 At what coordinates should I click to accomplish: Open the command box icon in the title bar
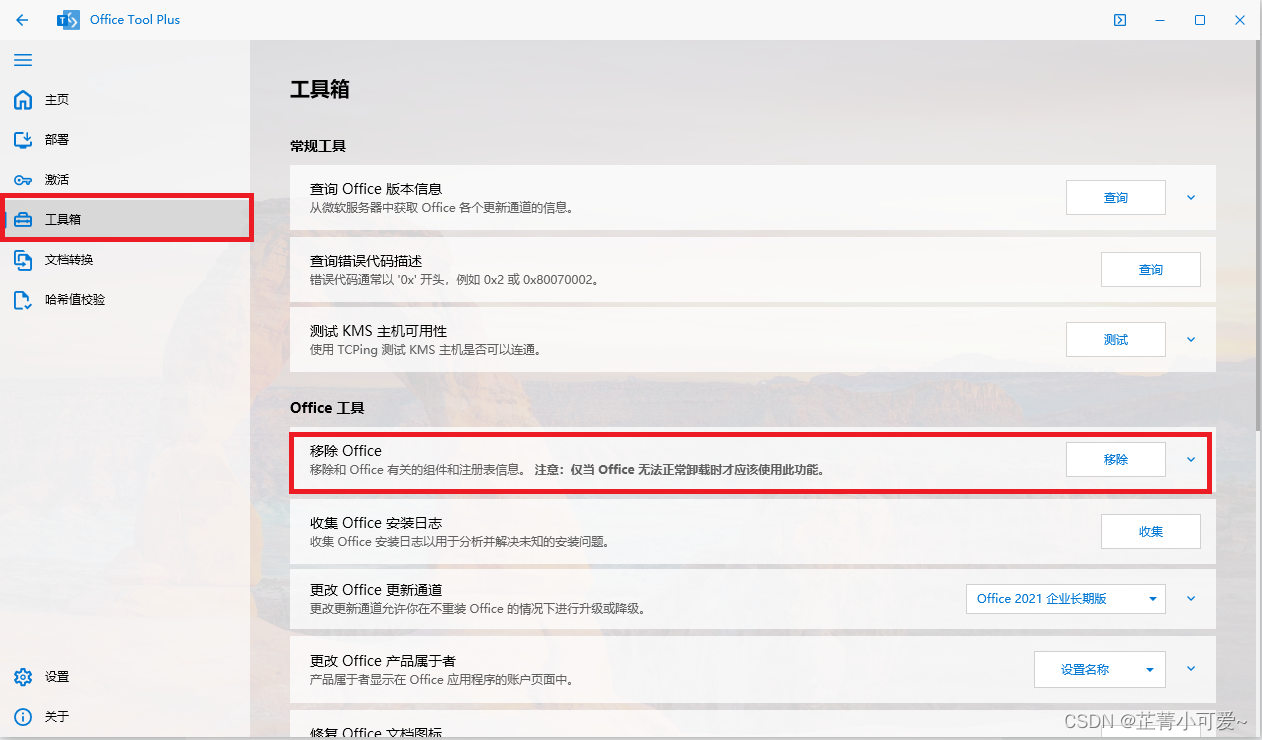[x=1121, y=20]
